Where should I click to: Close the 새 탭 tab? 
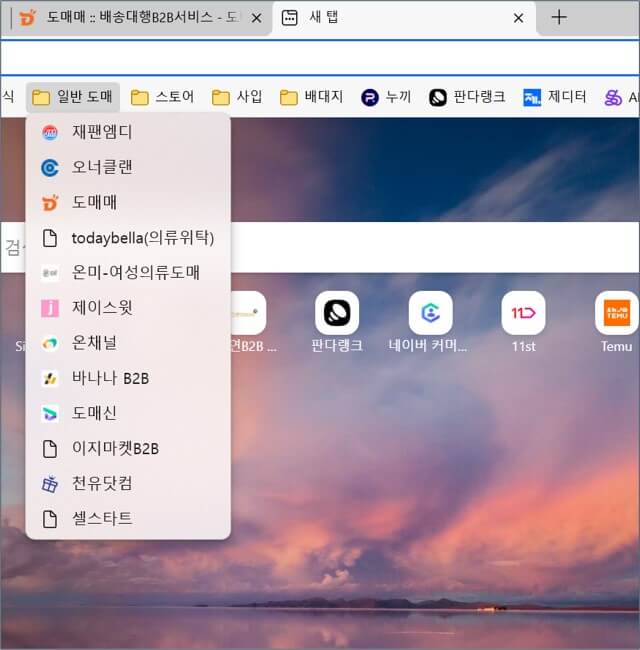pos(518,18)
